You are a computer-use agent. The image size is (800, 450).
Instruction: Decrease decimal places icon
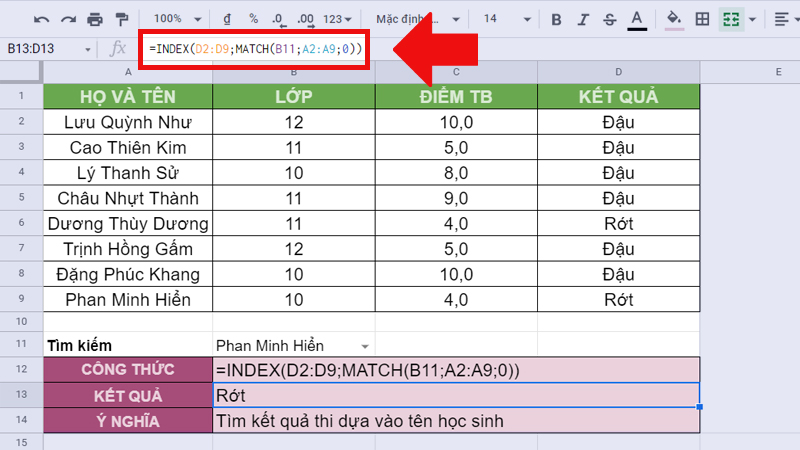coord(279,19)
